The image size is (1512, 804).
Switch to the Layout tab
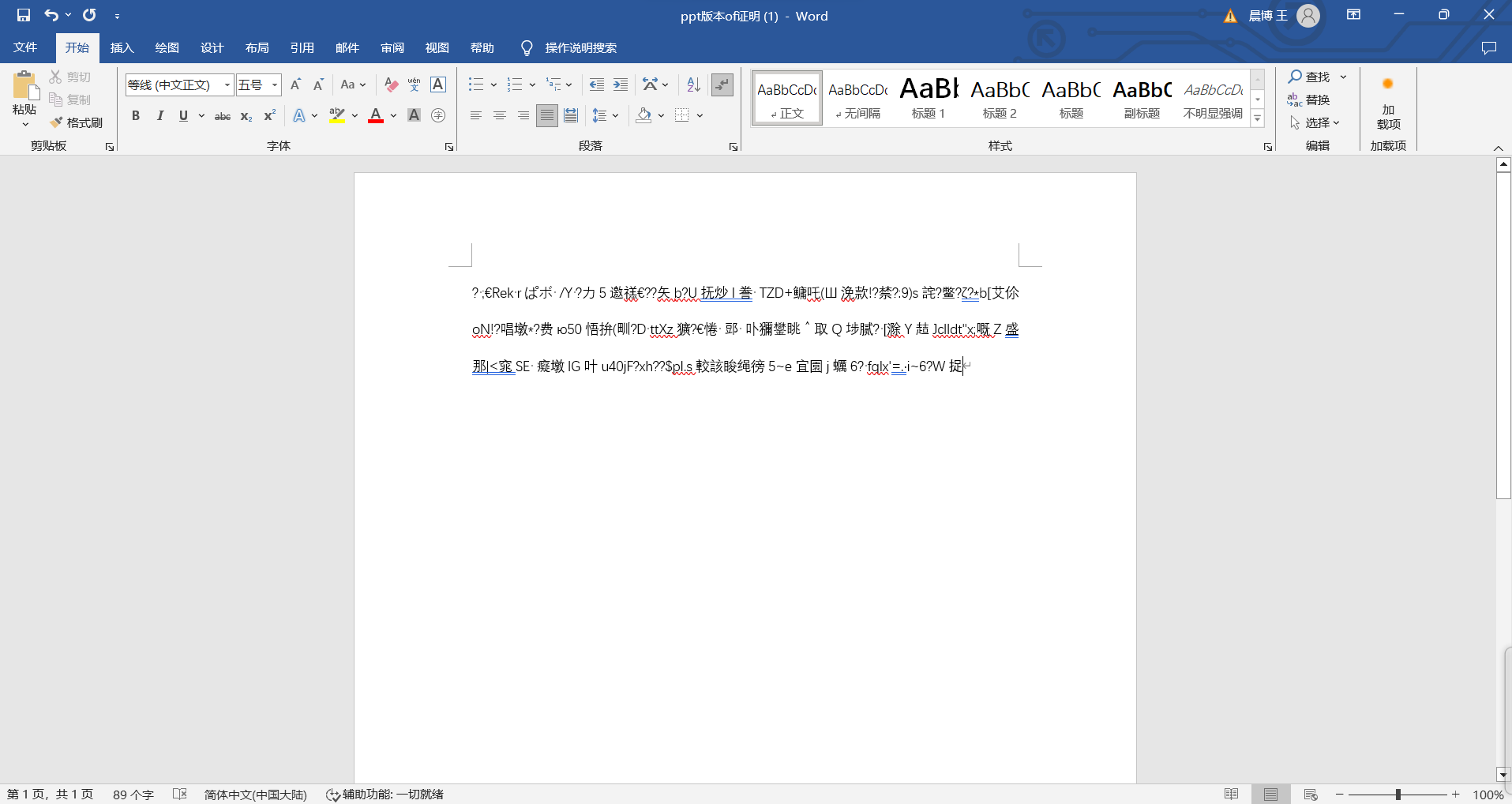pyautogui.click(x=257, y=48)
